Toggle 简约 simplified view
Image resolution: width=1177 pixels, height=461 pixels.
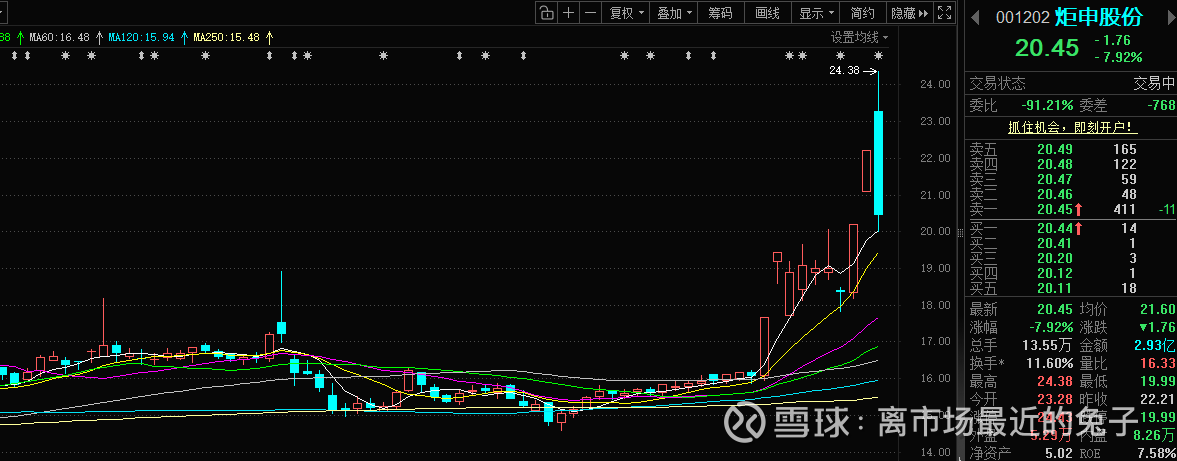(862, 12)
